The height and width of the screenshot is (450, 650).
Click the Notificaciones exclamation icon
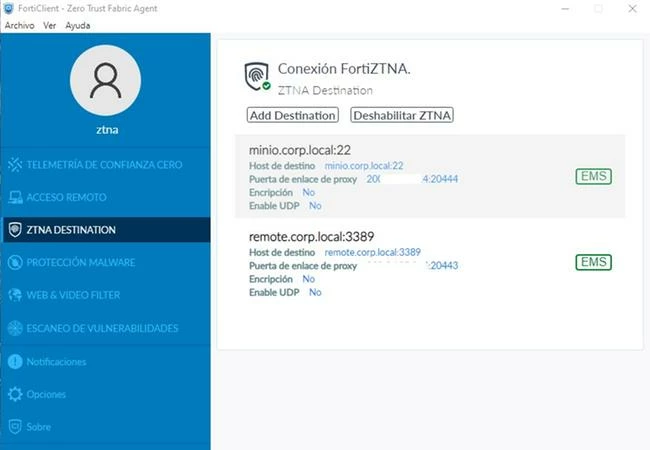[15, 361]
